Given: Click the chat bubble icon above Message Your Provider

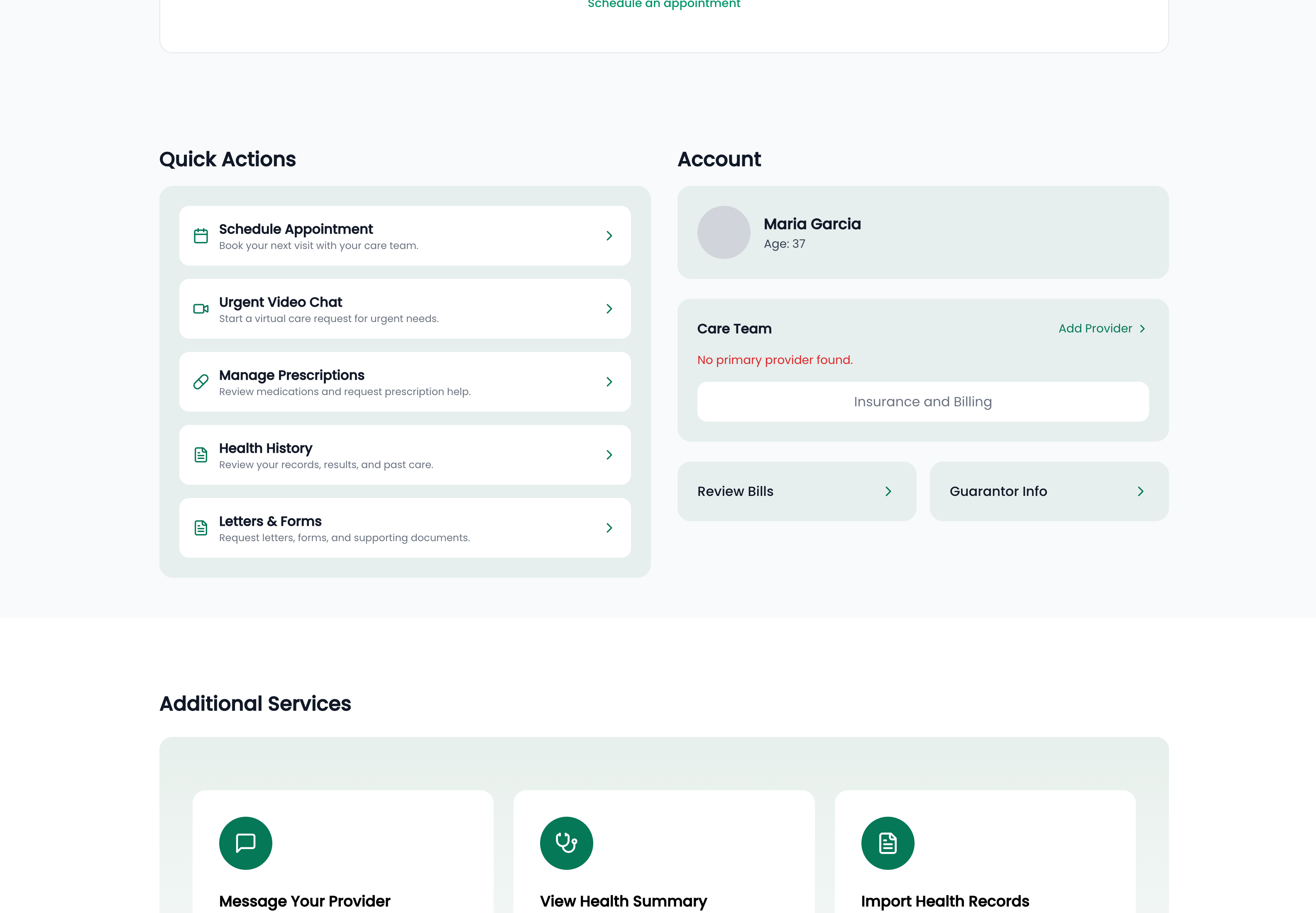Looking at the screenshot, I should (245, 843).
